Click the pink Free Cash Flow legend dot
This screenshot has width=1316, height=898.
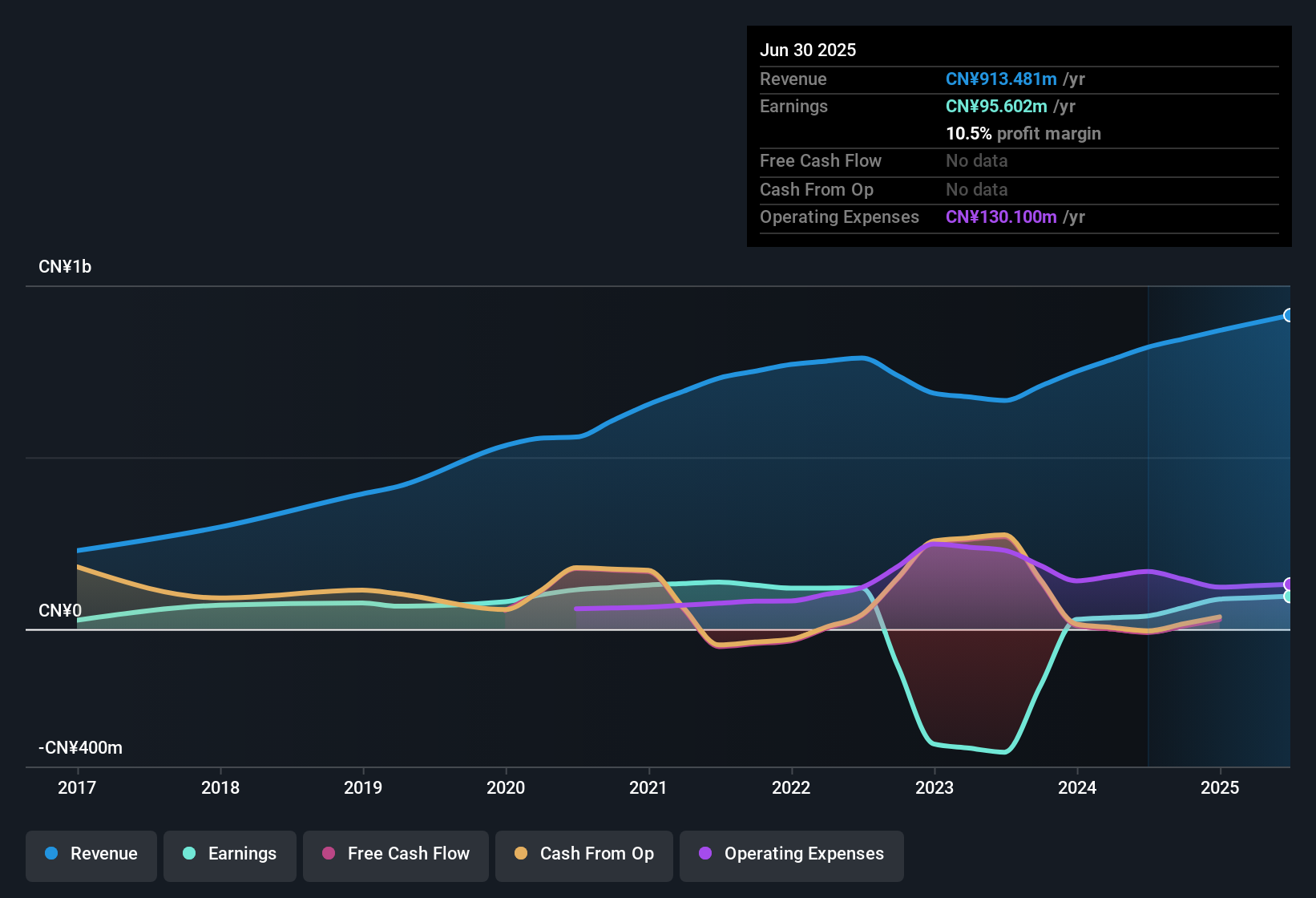tap(328, 854)
